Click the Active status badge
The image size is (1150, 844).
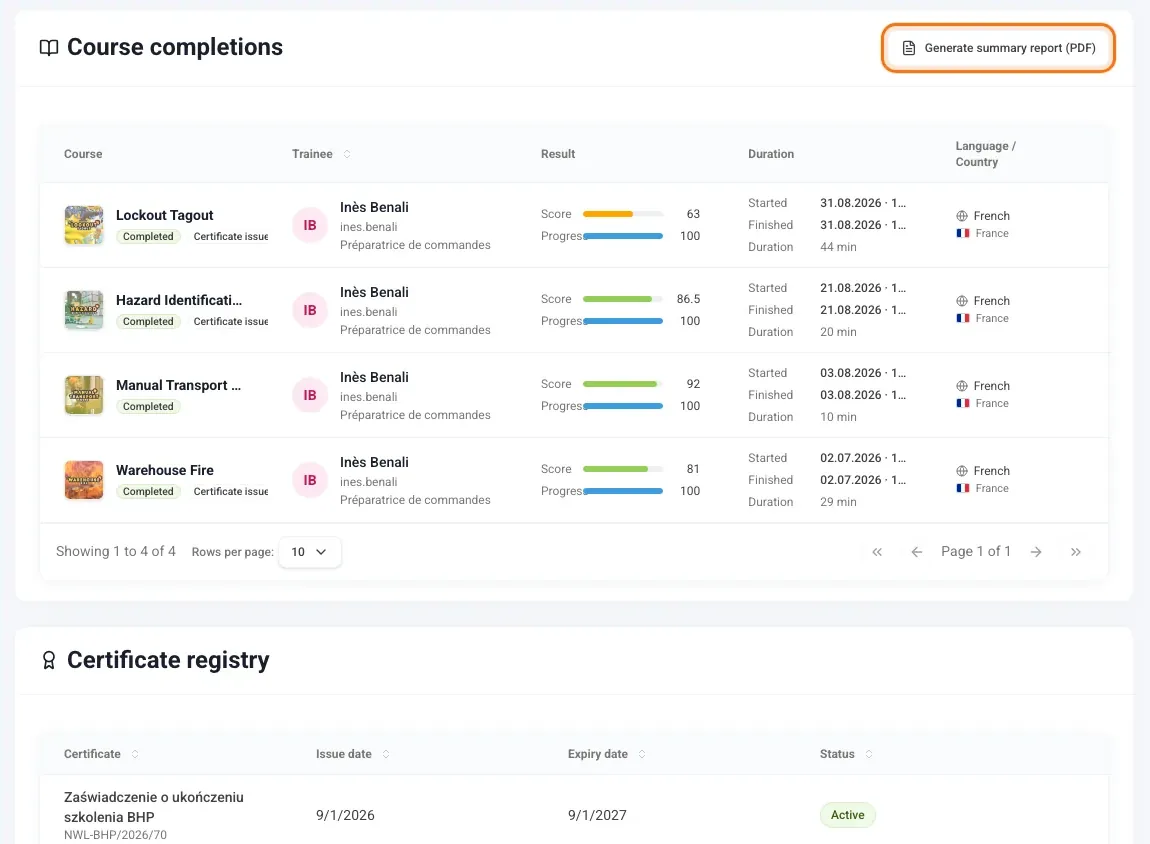click(847, 815)
